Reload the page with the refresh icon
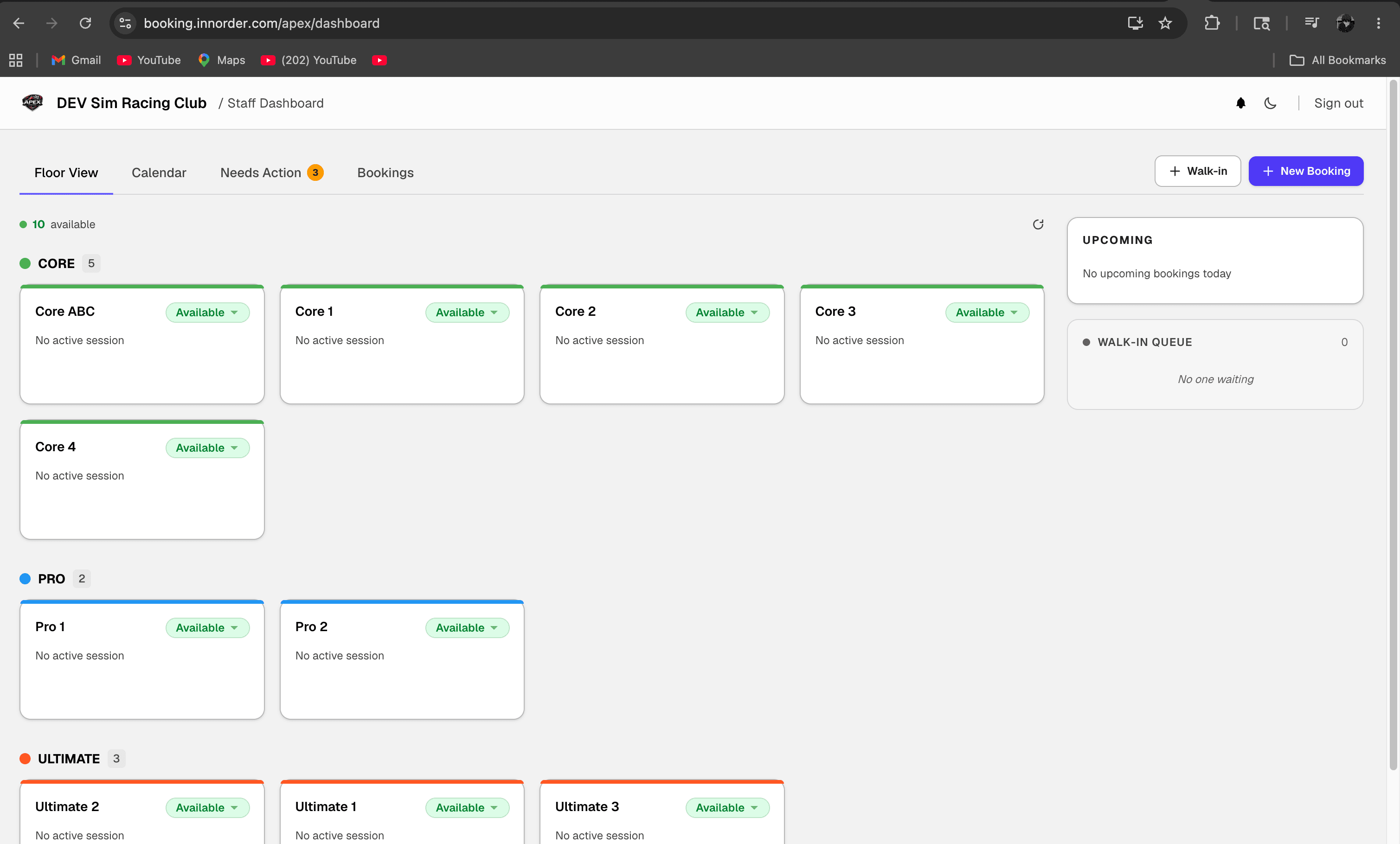The width and height of the screenshot is (1400, 844). click(x=85, y=23)
